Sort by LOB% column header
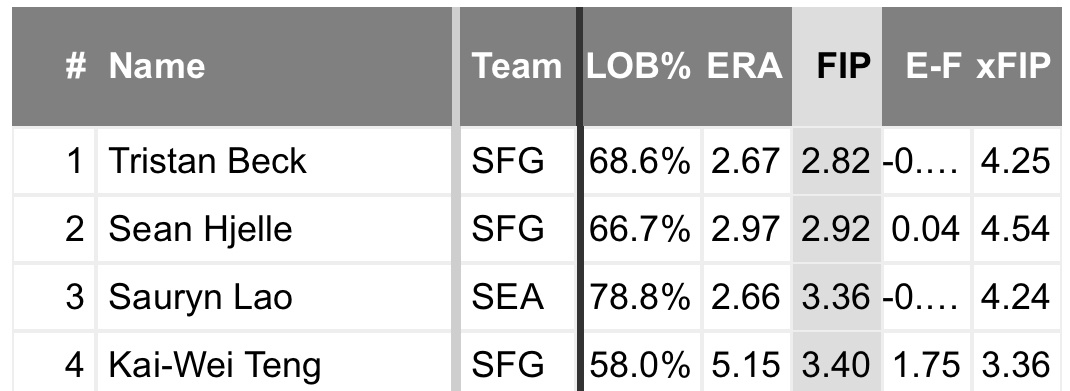The width and height of the screenshot is (1070, 391). click(x=639, y=66)
